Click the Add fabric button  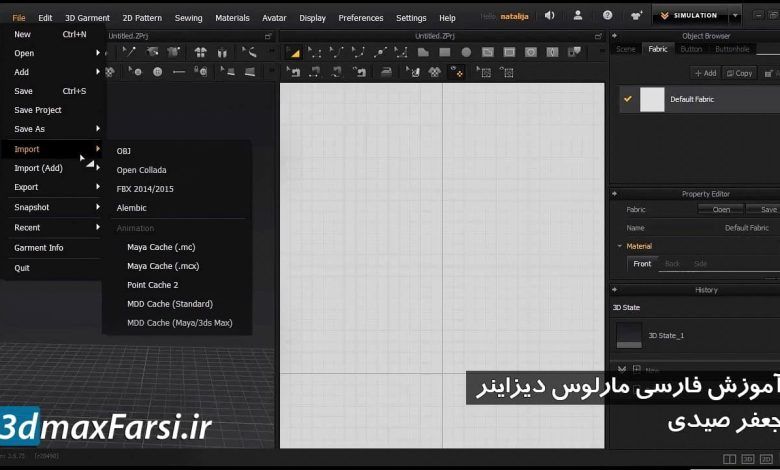(x=705, y=73)
